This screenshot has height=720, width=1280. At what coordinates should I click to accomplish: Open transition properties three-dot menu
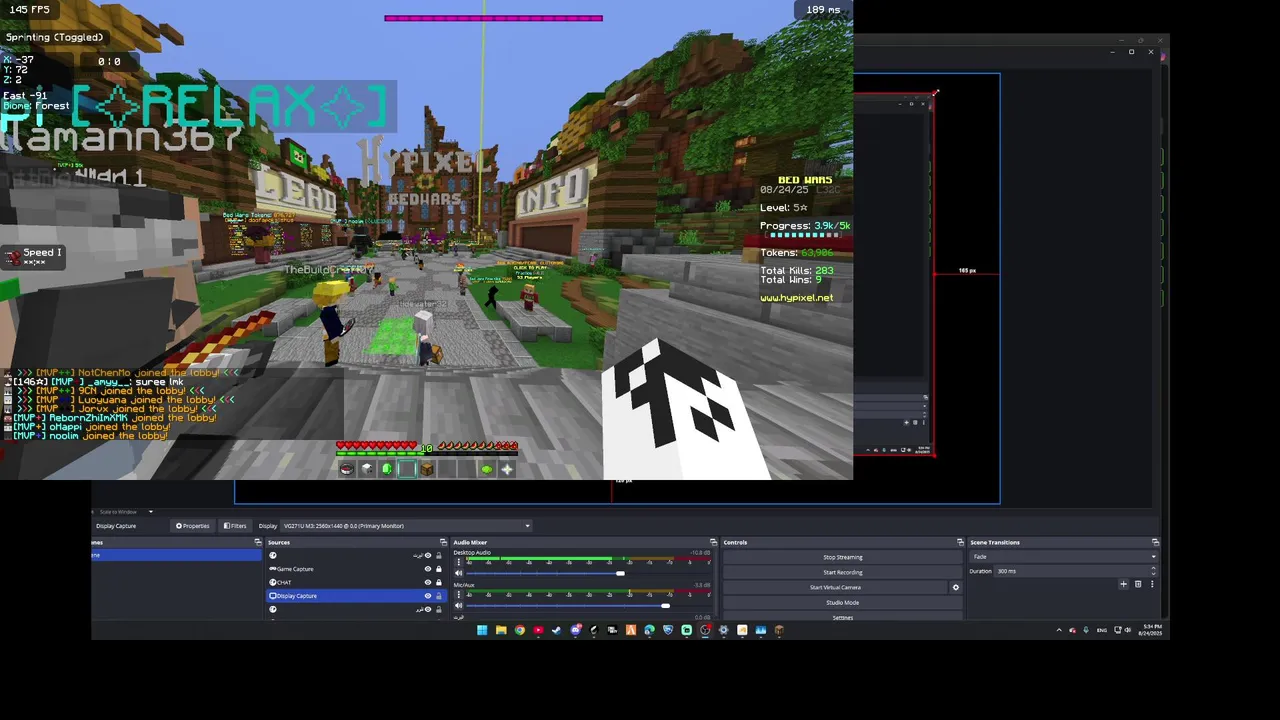pos(1152,584)
